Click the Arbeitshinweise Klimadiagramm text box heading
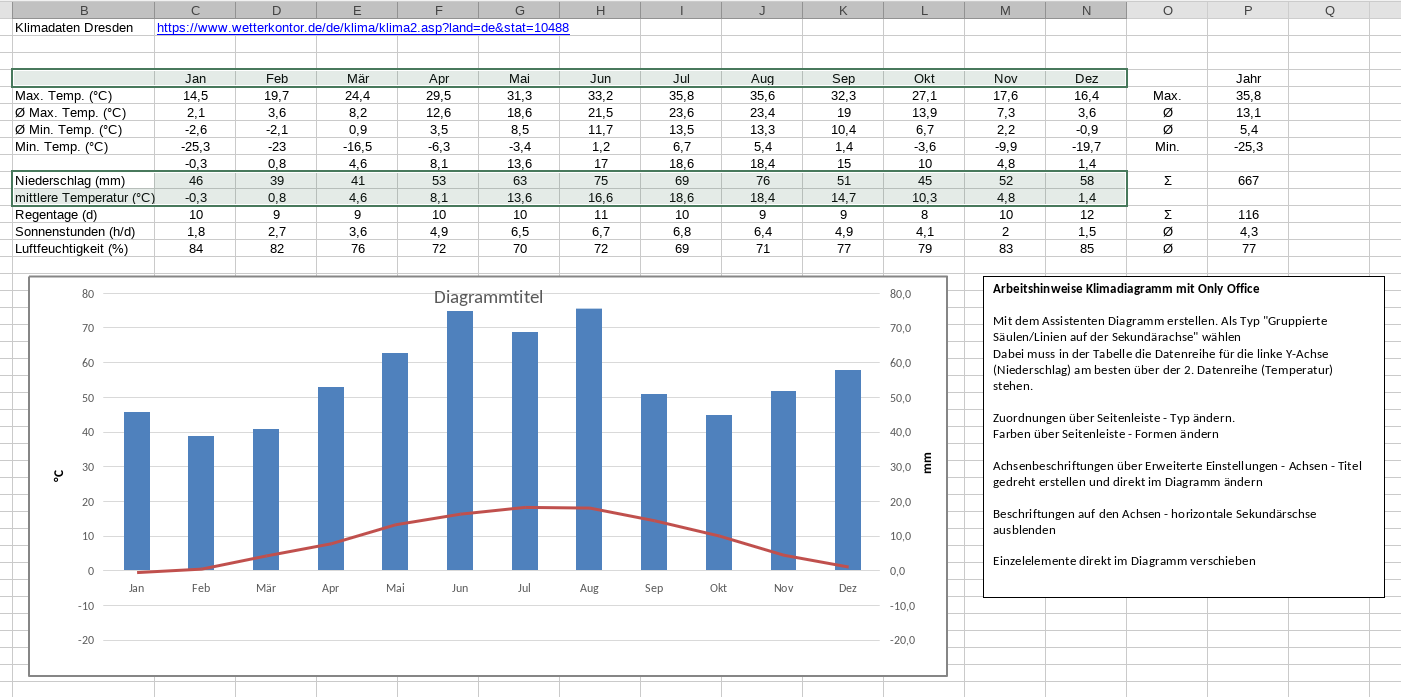The width and height of the screenshot is (1401, 697). click(x=1126, y=289)
